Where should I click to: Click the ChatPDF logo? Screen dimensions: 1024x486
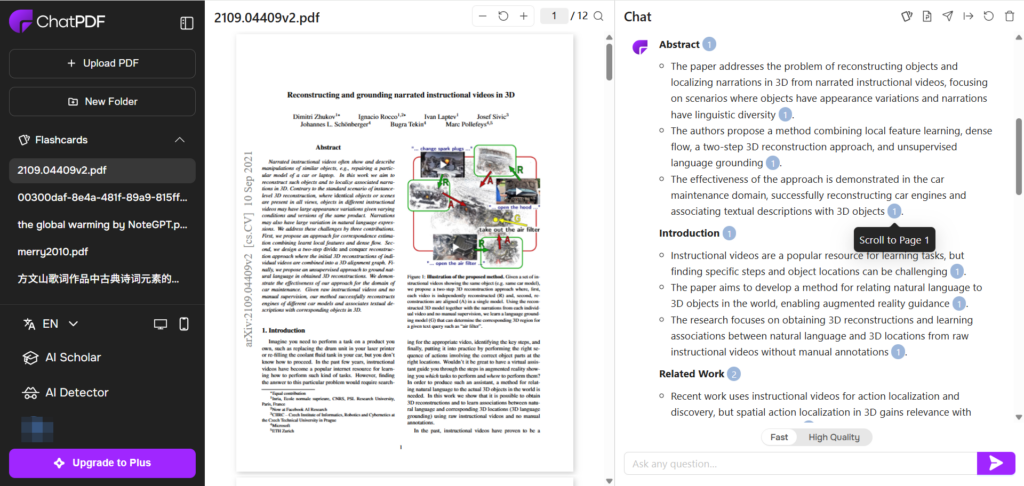coord(56,22)
